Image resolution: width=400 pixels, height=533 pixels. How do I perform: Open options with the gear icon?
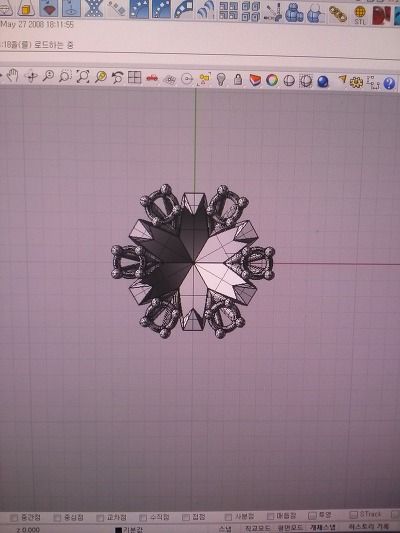356,82
